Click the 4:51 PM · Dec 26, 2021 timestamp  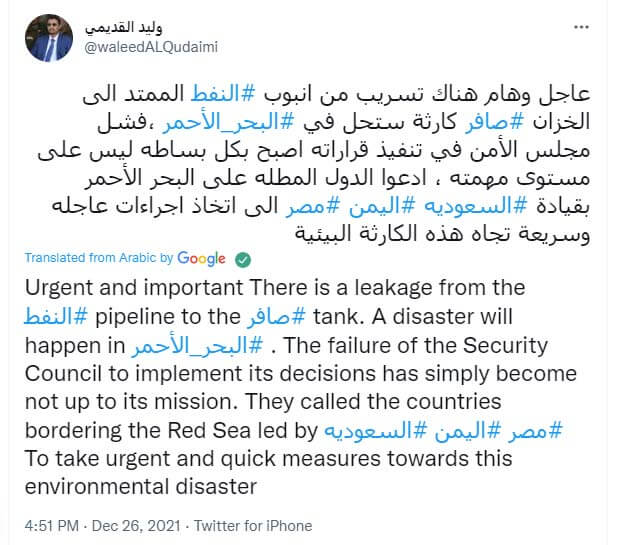[x=103, y=526]
